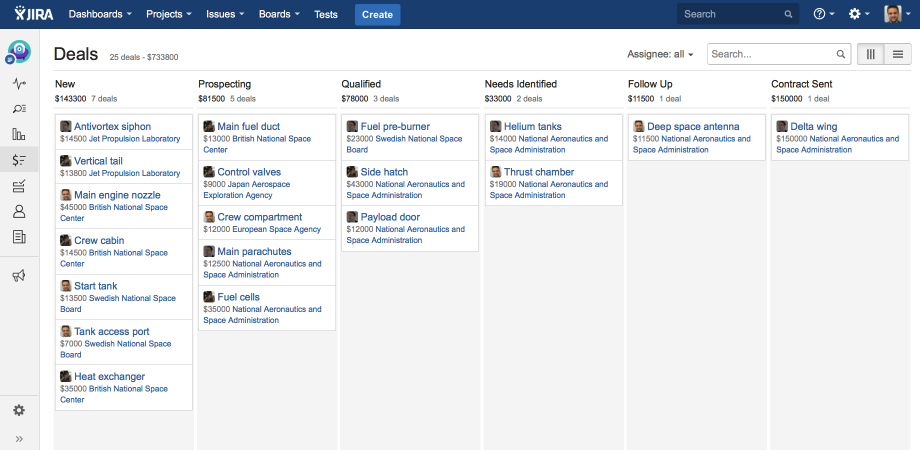Expand the sidebar with double chevron

tap(19, 439)
